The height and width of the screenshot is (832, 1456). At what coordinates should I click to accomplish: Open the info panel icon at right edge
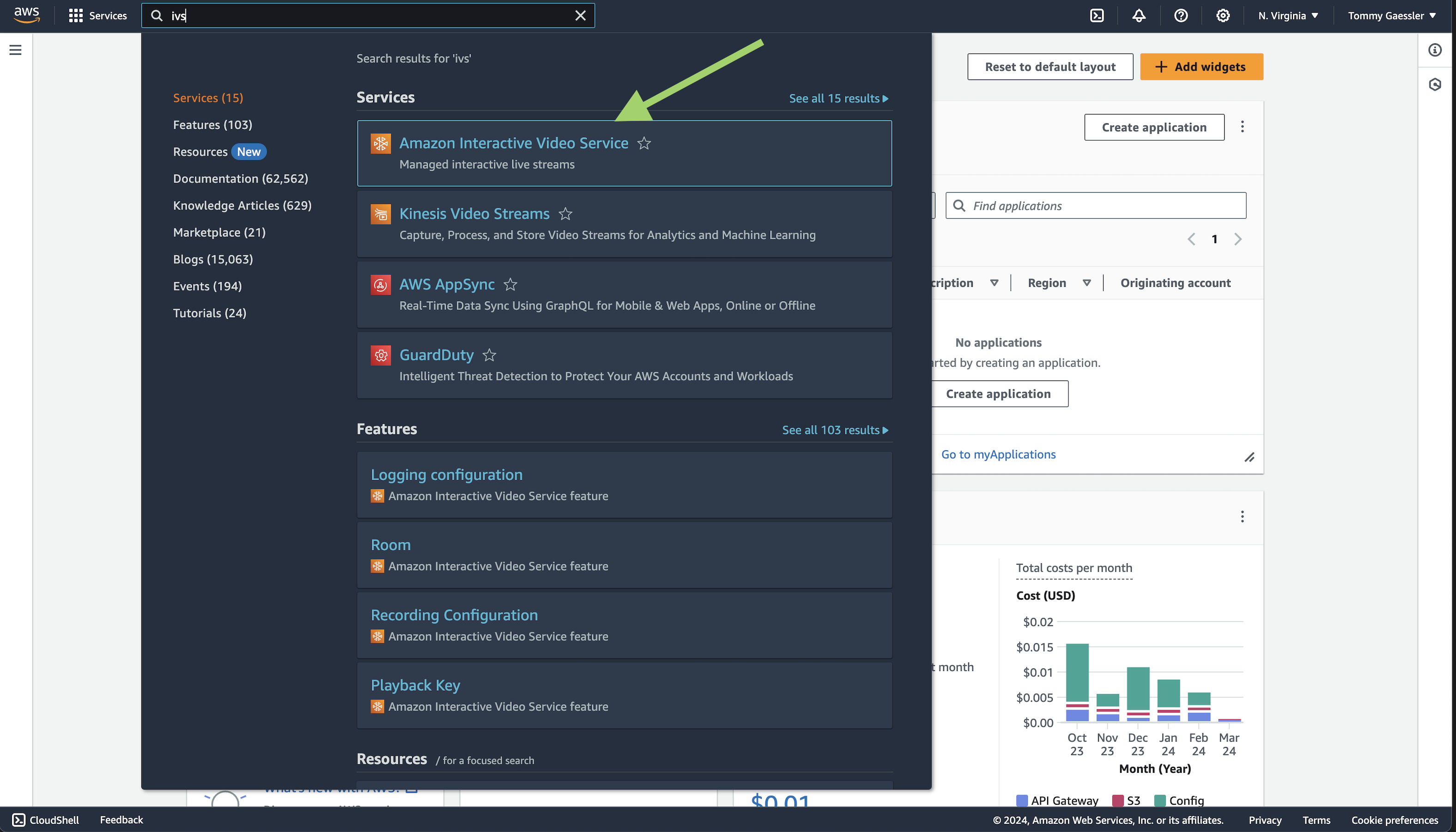click(x=1435, y=50)
